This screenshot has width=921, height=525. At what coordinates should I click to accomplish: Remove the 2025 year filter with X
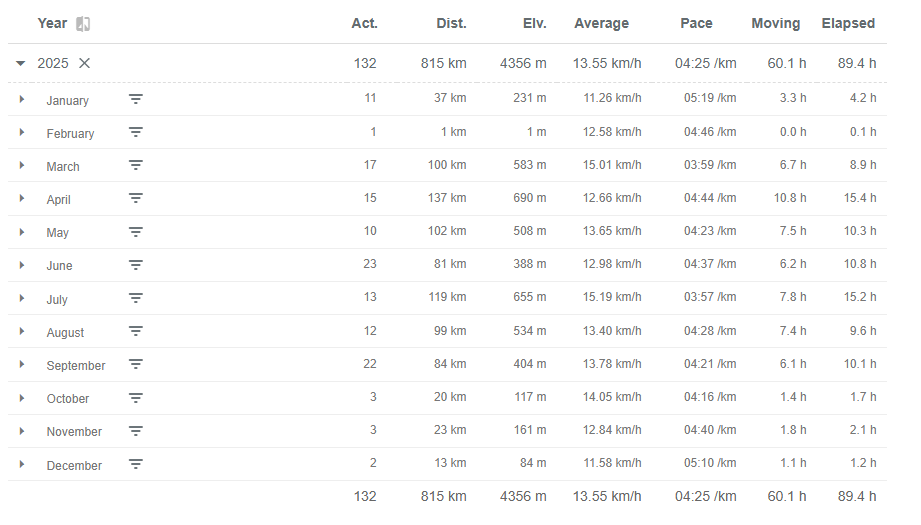click(x=85, y=63)
